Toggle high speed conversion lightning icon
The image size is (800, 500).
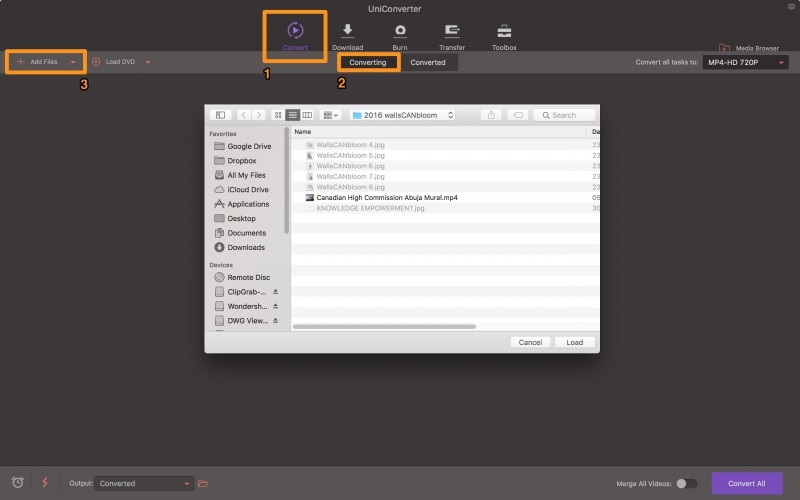point(45,482)
